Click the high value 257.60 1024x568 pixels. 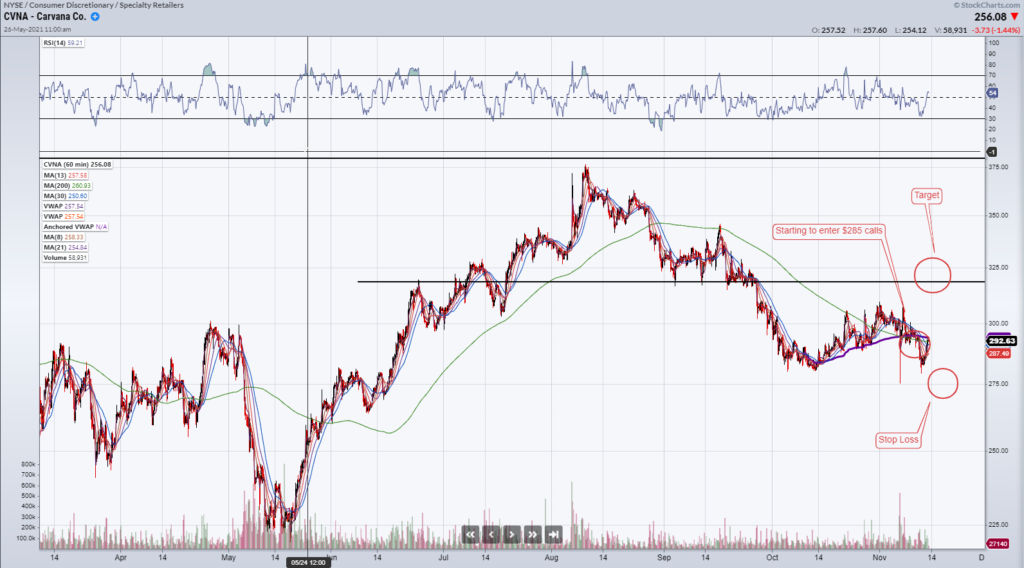point(874,30)
